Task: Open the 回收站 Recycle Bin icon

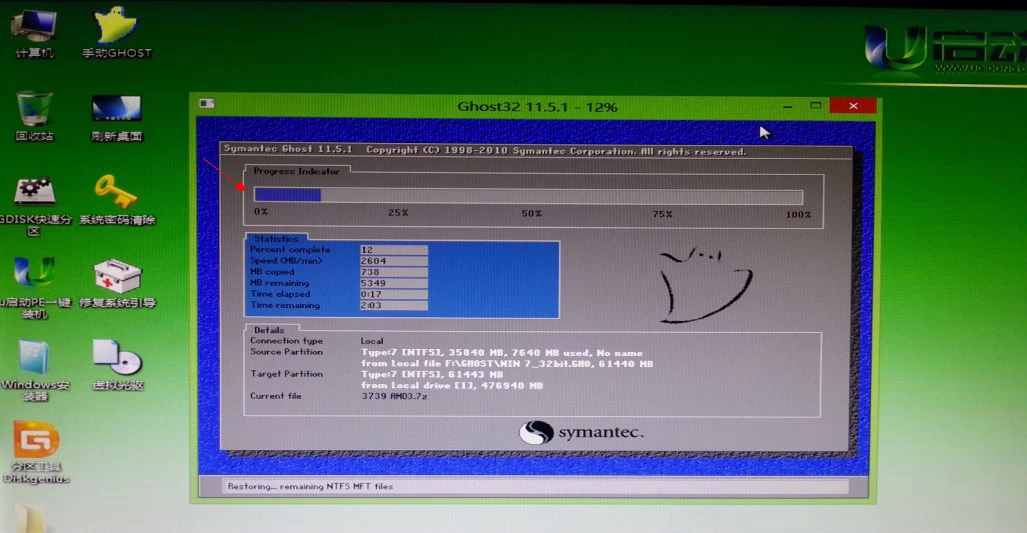Action: tap(34, 109)
